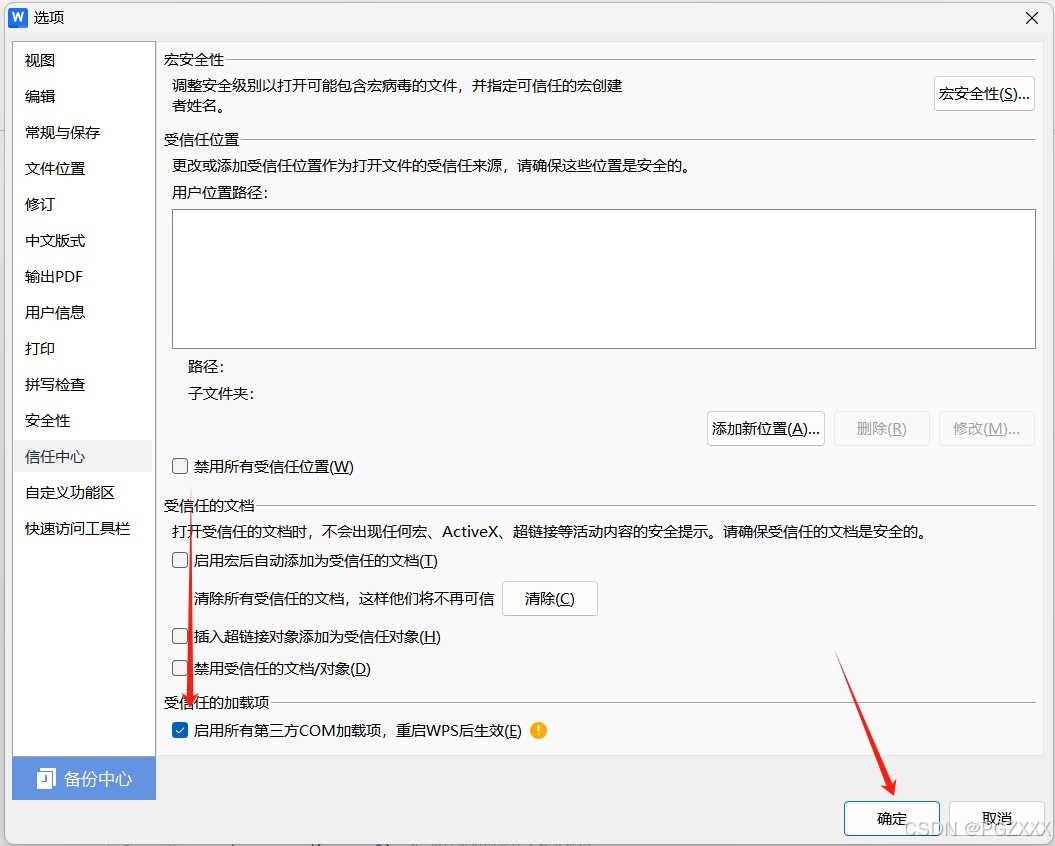Click the 受信任的文档 section heading
Viewport: 1055px width, 846px height.
(209, 505)
